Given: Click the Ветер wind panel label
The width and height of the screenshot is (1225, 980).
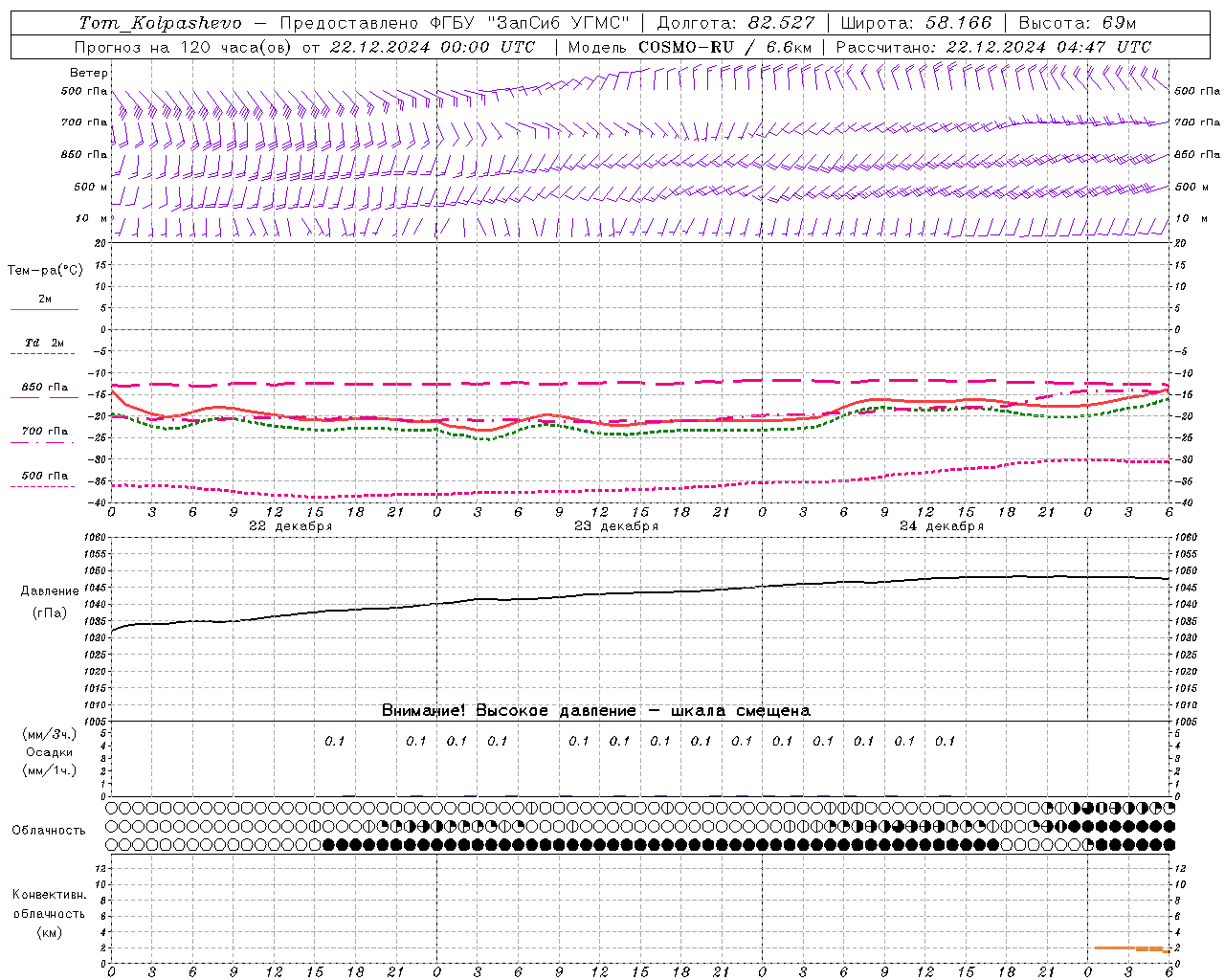Looking at the screenshot, I should click(89, 73).
